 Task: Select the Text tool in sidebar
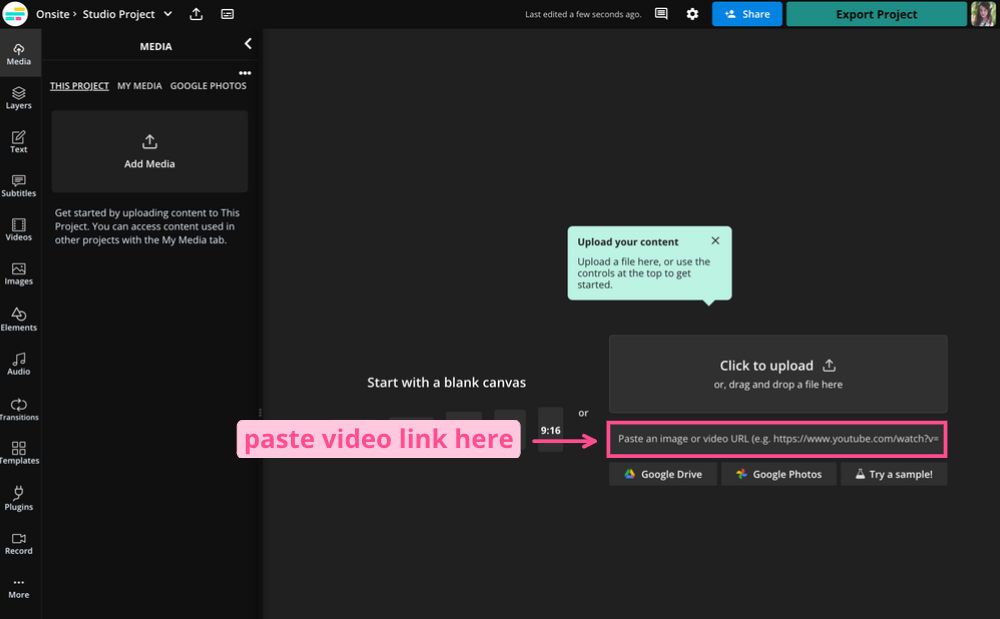coord(19,142)
